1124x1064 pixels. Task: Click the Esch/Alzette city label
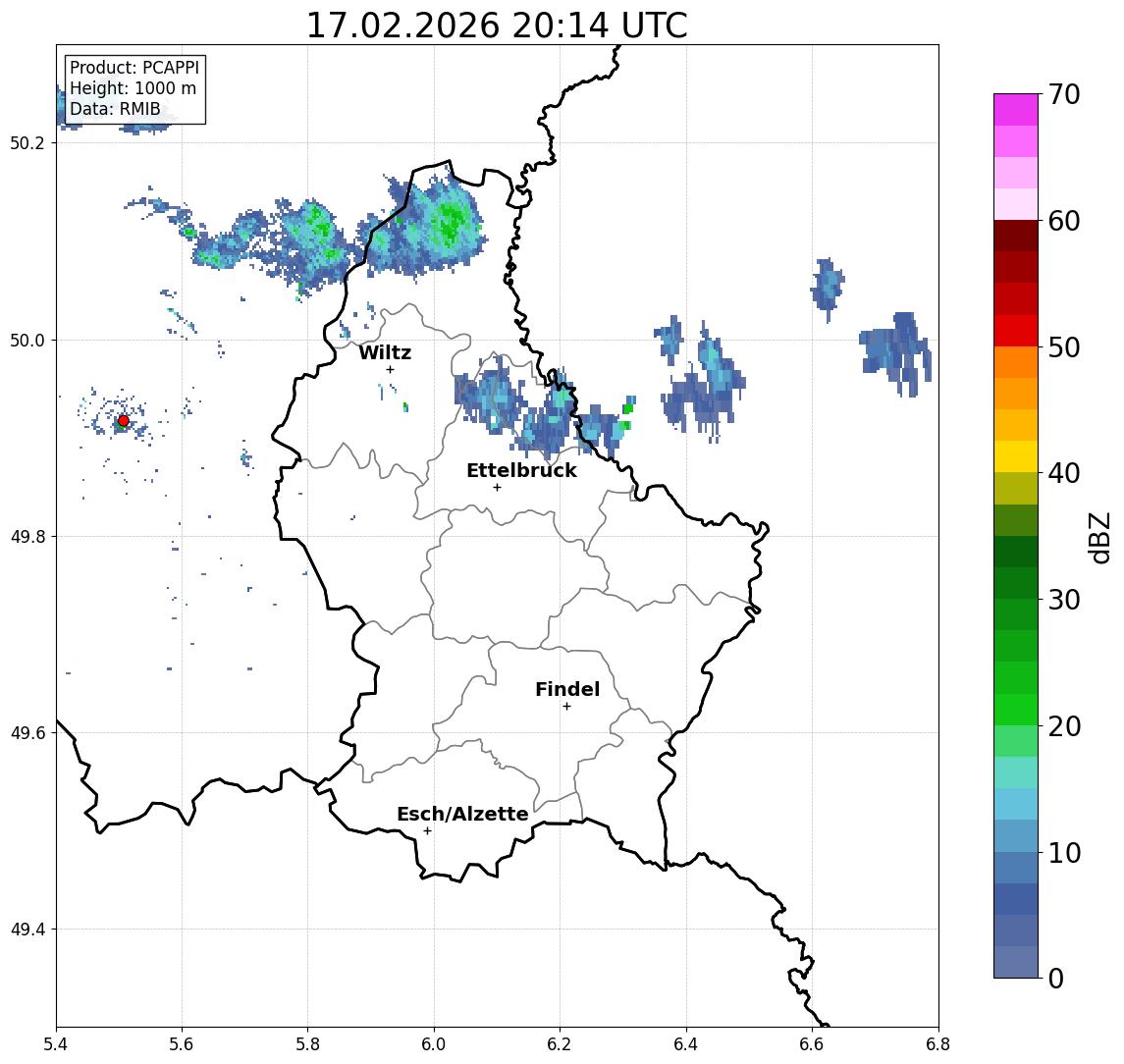pyautogui.click(x=462, y=814)
